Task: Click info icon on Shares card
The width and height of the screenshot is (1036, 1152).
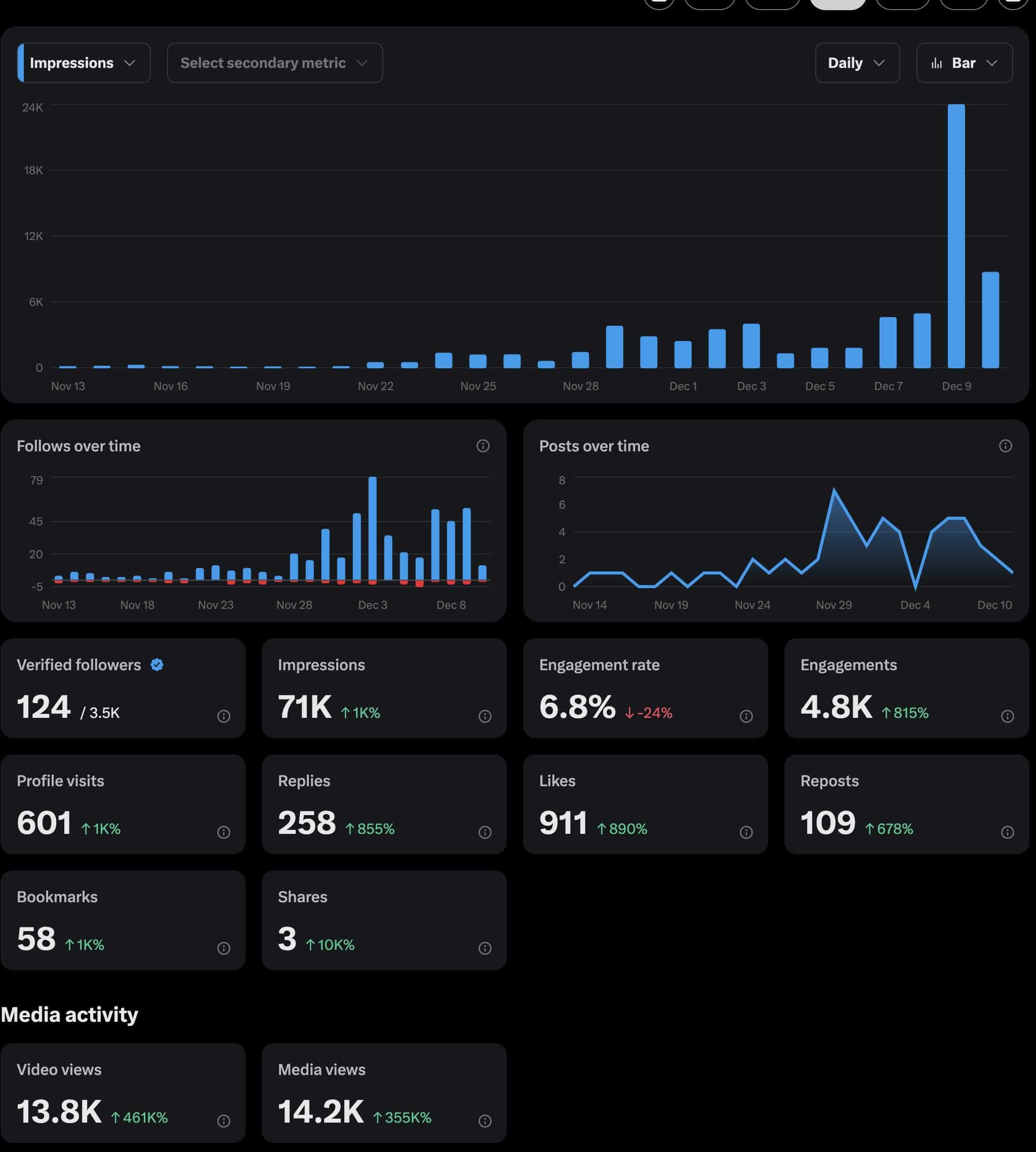Action: [485, 948]
